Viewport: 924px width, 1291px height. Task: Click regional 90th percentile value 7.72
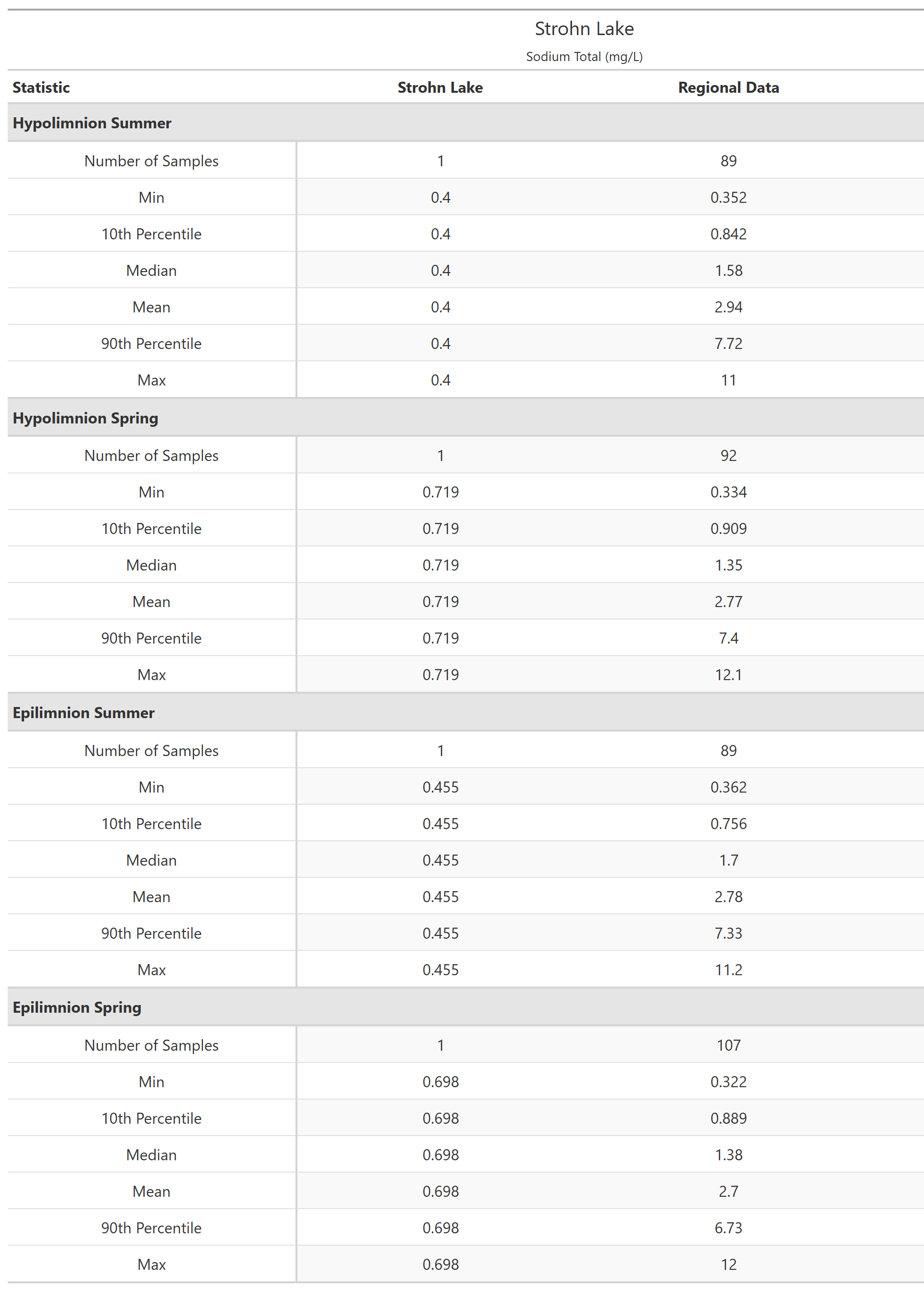coord(728,344)
